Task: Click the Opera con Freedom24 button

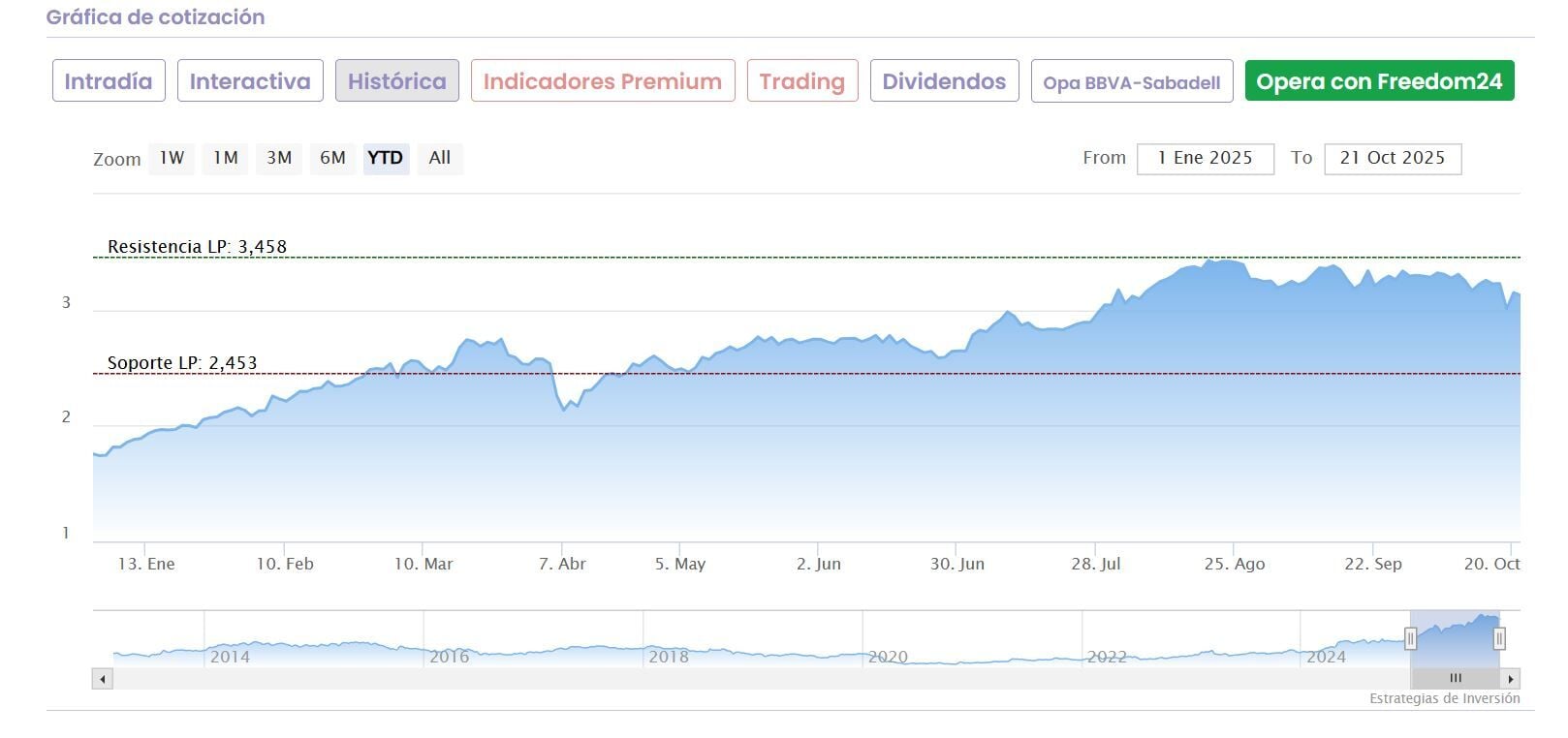Action: [x=1379, y=81]
